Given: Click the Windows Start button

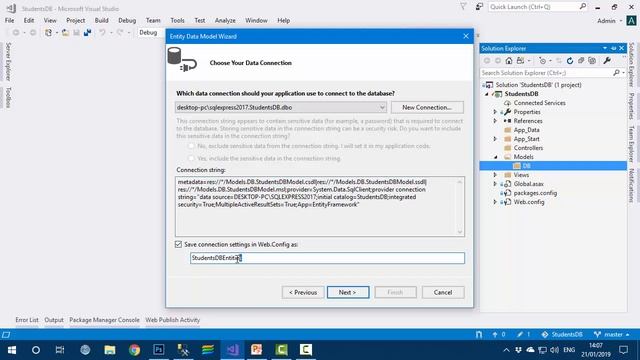Looking at the screenshot, I should tap(11, 350).
